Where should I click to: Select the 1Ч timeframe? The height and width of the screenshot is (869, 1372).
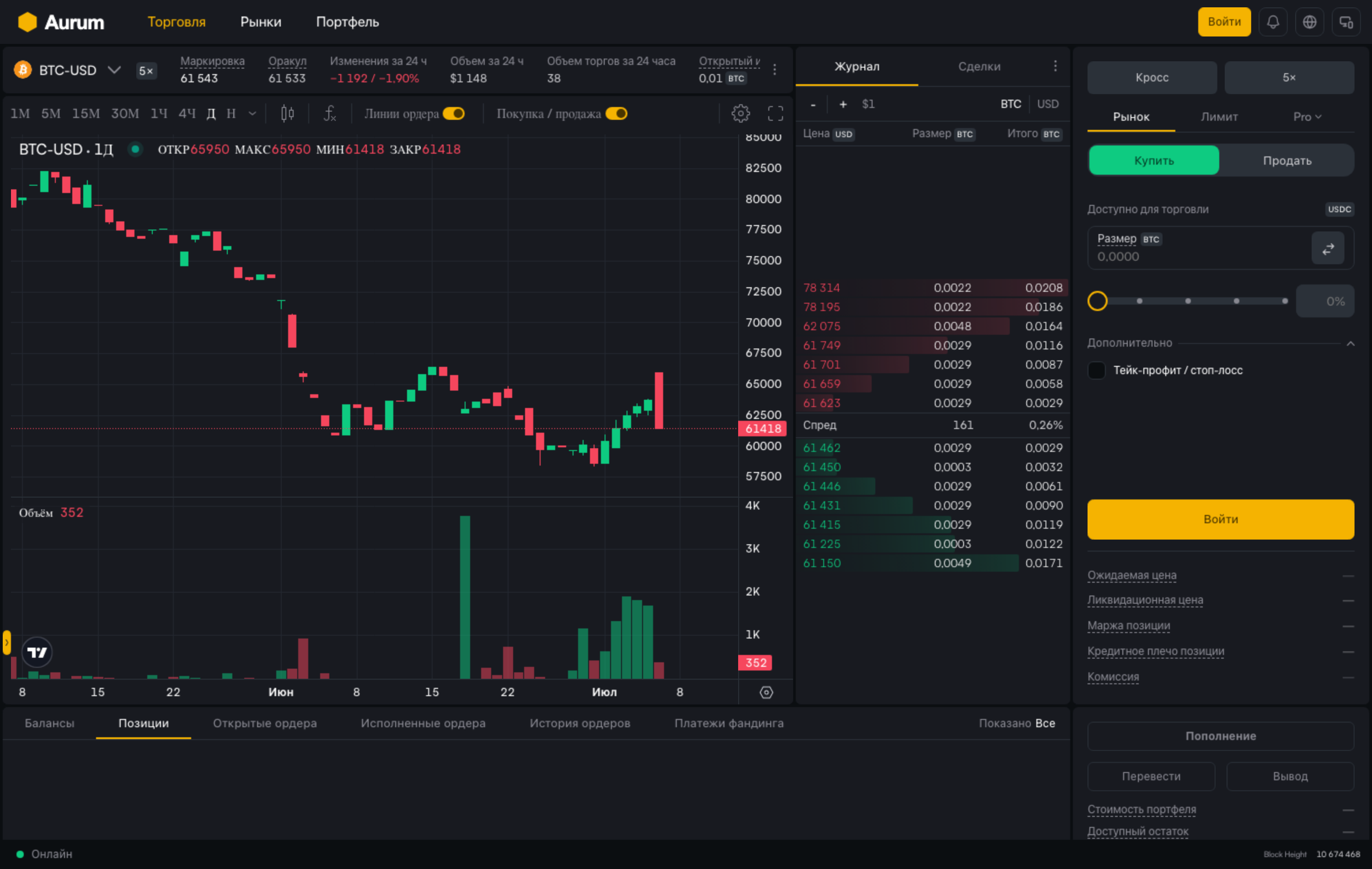[x=159, y=113]
